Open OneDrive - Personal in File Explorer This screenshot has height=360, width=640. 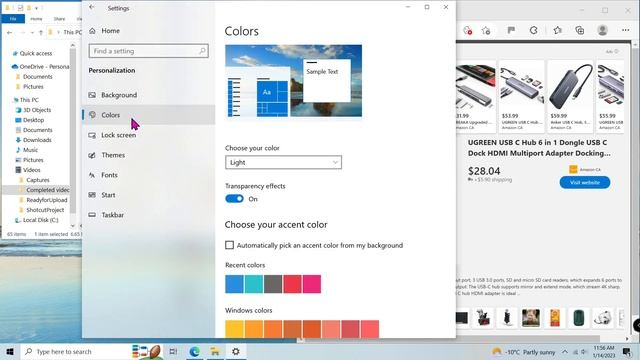[40, 67]
